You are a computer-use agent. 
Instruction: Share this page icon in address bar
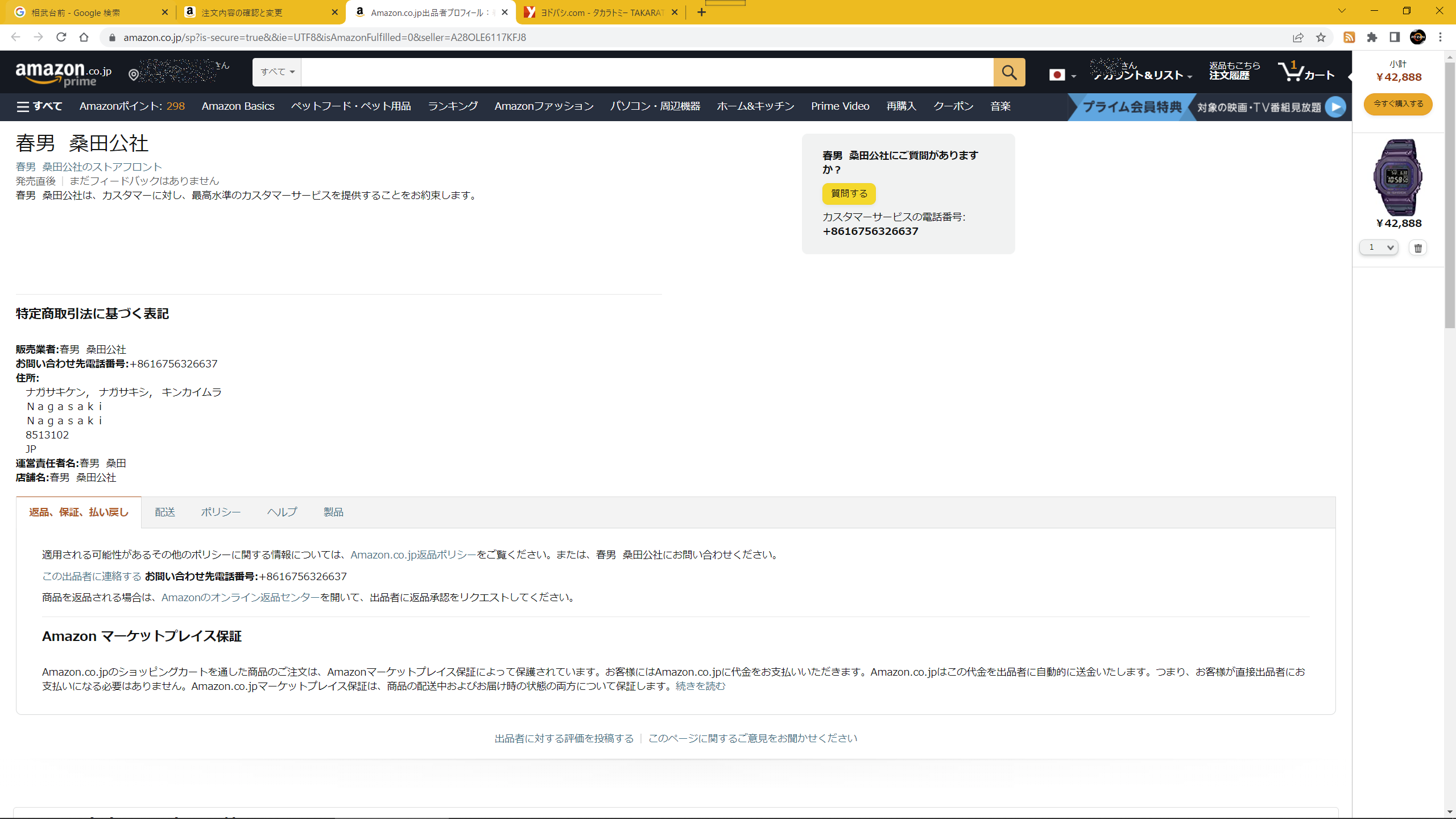[1298, 38]
